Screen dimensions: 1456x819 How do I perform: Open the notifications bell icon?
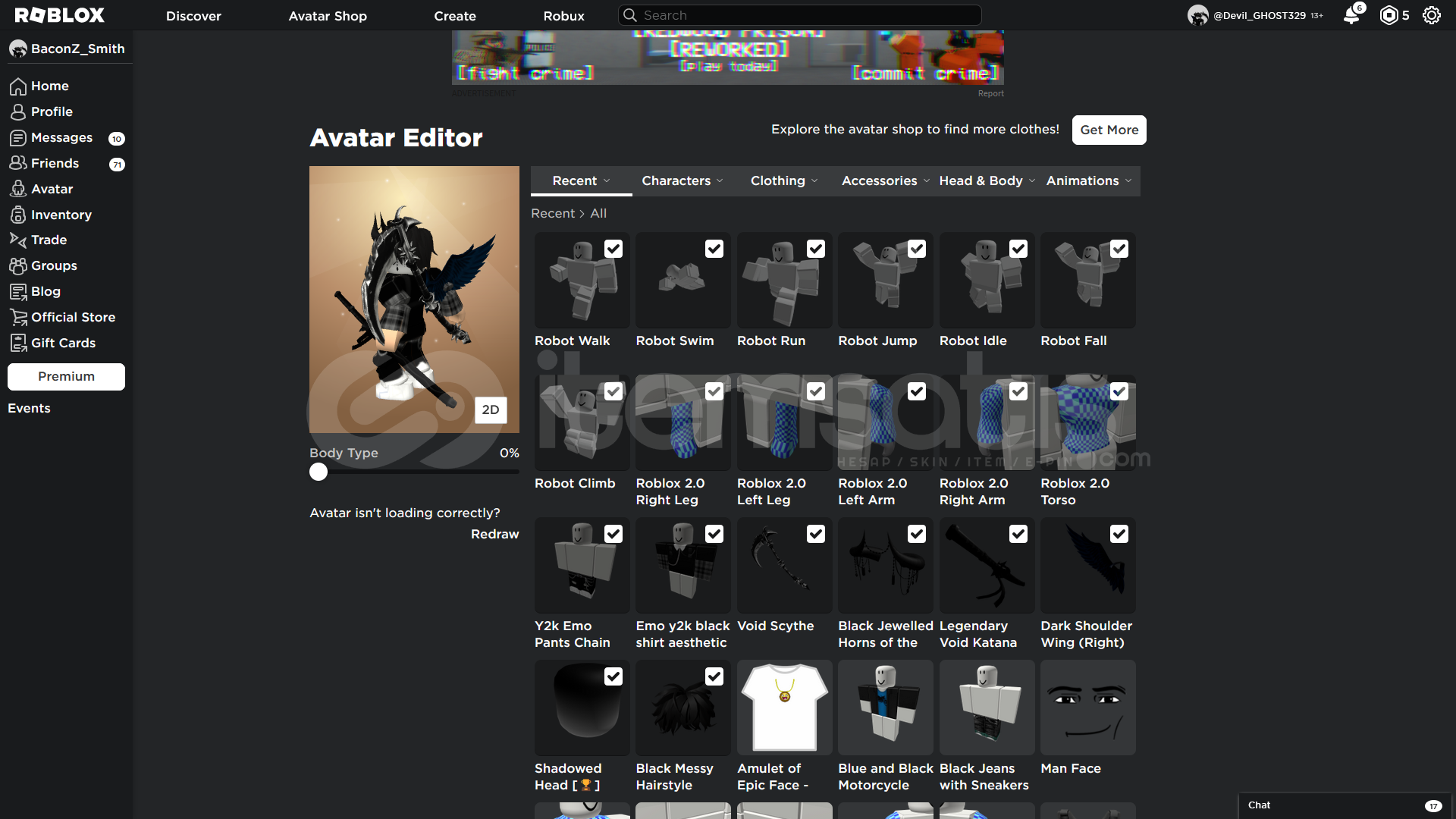[x=1351, y=15]
